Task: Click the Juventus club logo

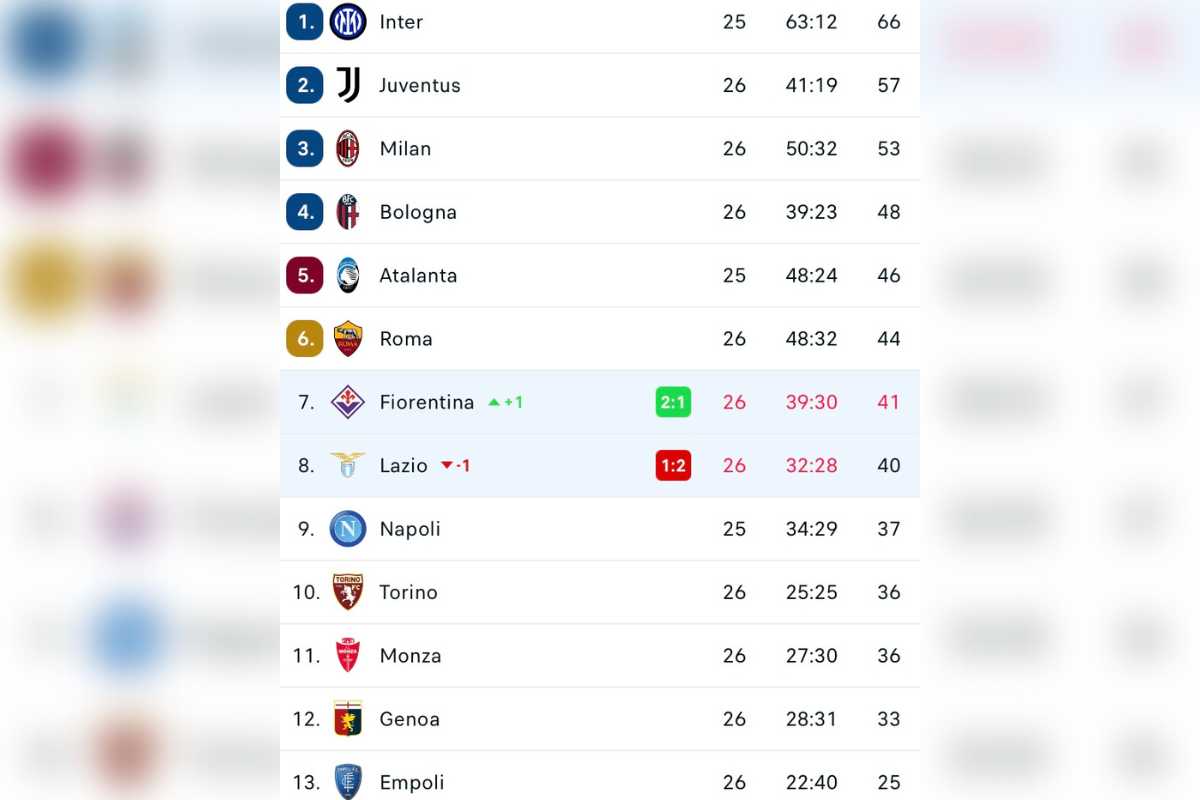Action: pos(348,85)
